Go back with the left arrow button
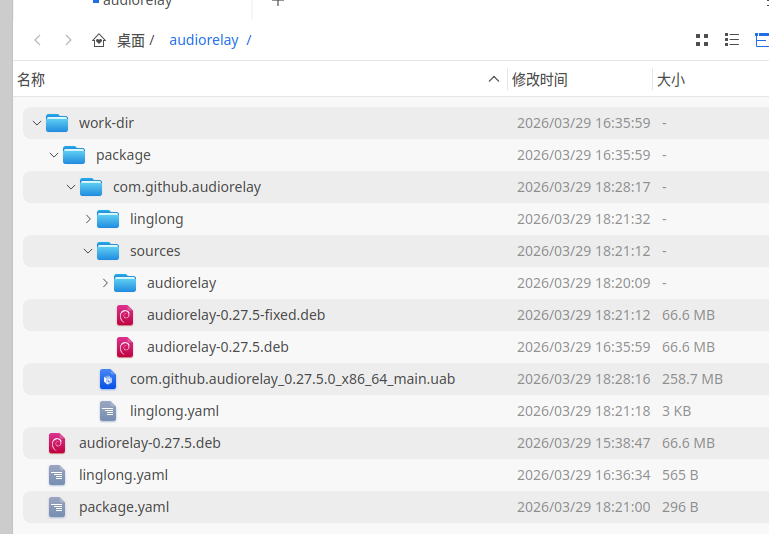The image size is (769, 534). pos(38,40)
